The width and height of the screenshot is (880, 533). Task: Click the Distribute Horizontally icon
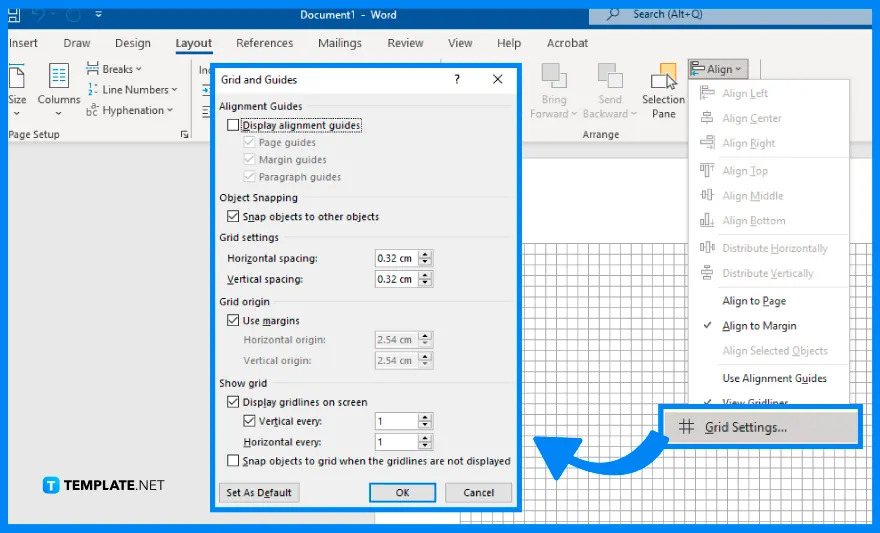[707, 247]
